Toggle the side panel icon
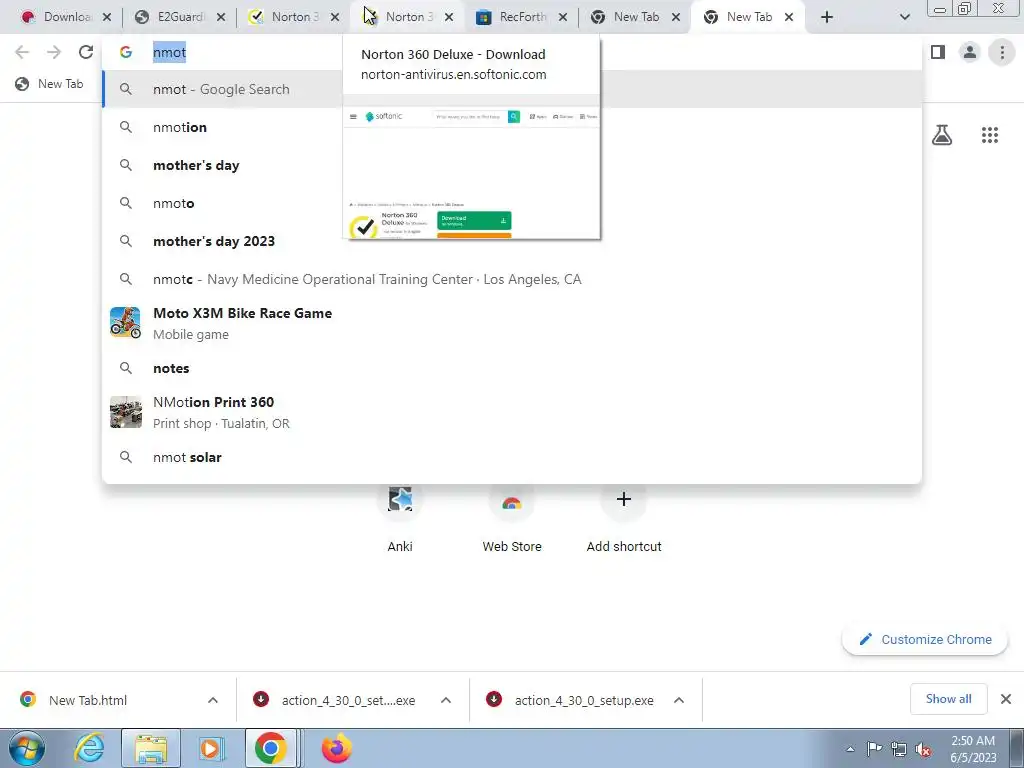 click(x=938, y=52)
